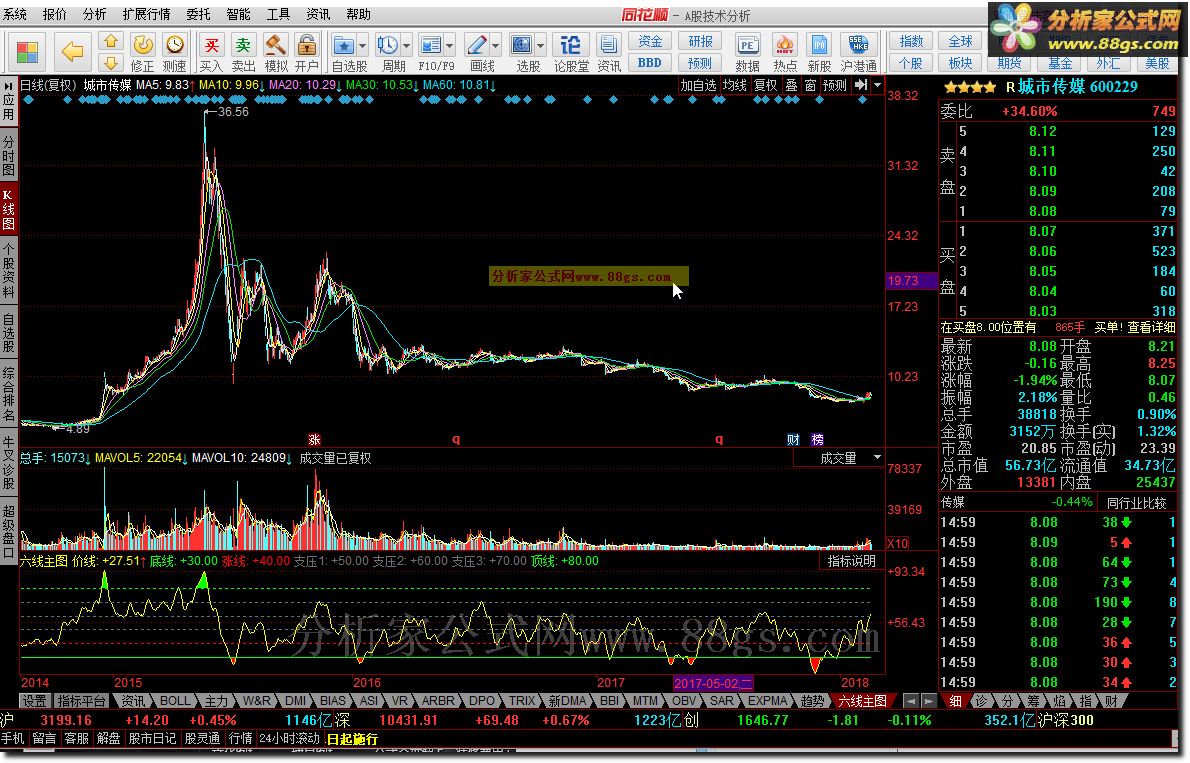Toggle the 叠 overlay option

791,85
